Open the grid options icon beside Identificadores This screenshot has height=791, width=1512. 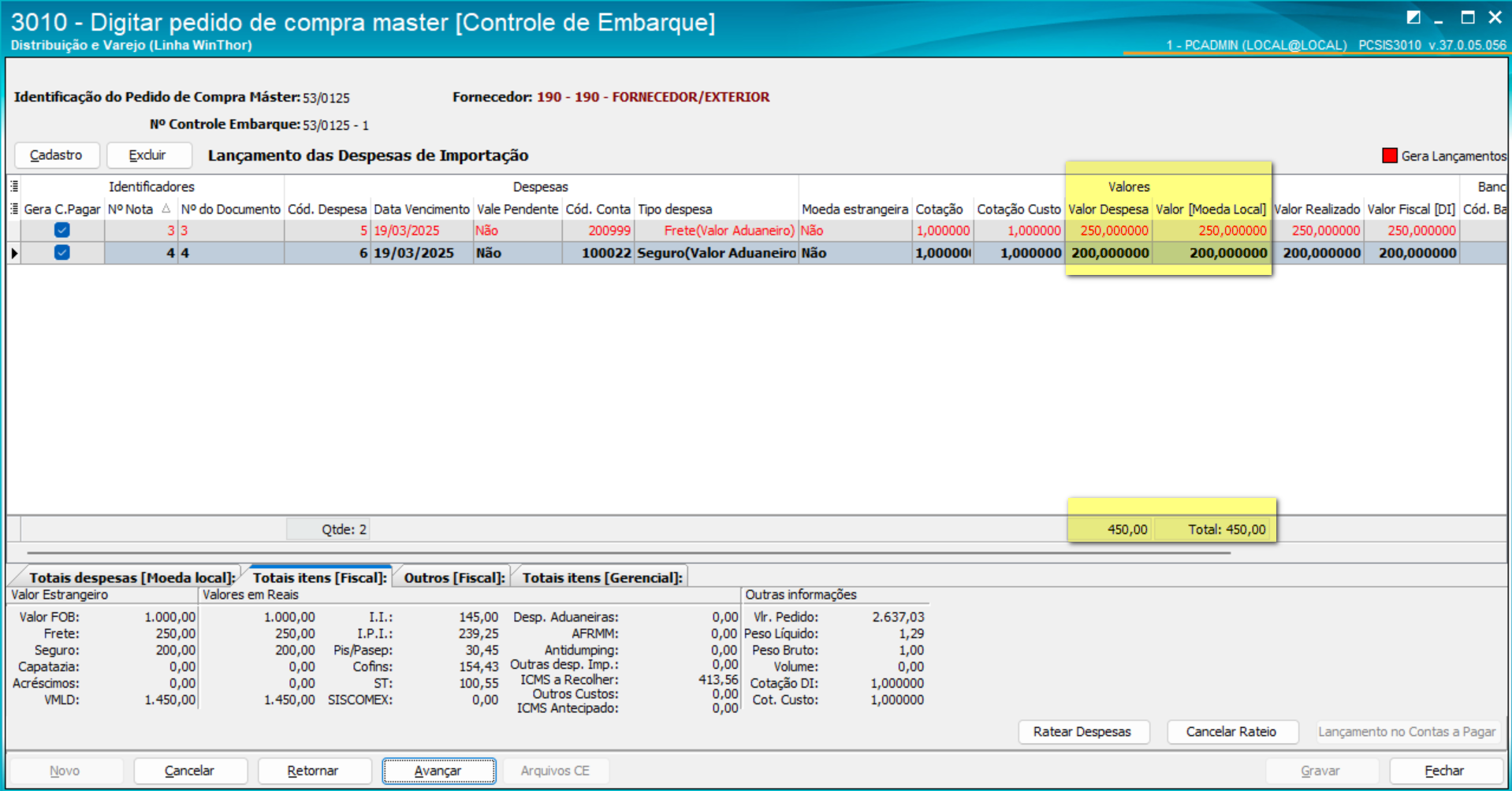pos(14,187)
